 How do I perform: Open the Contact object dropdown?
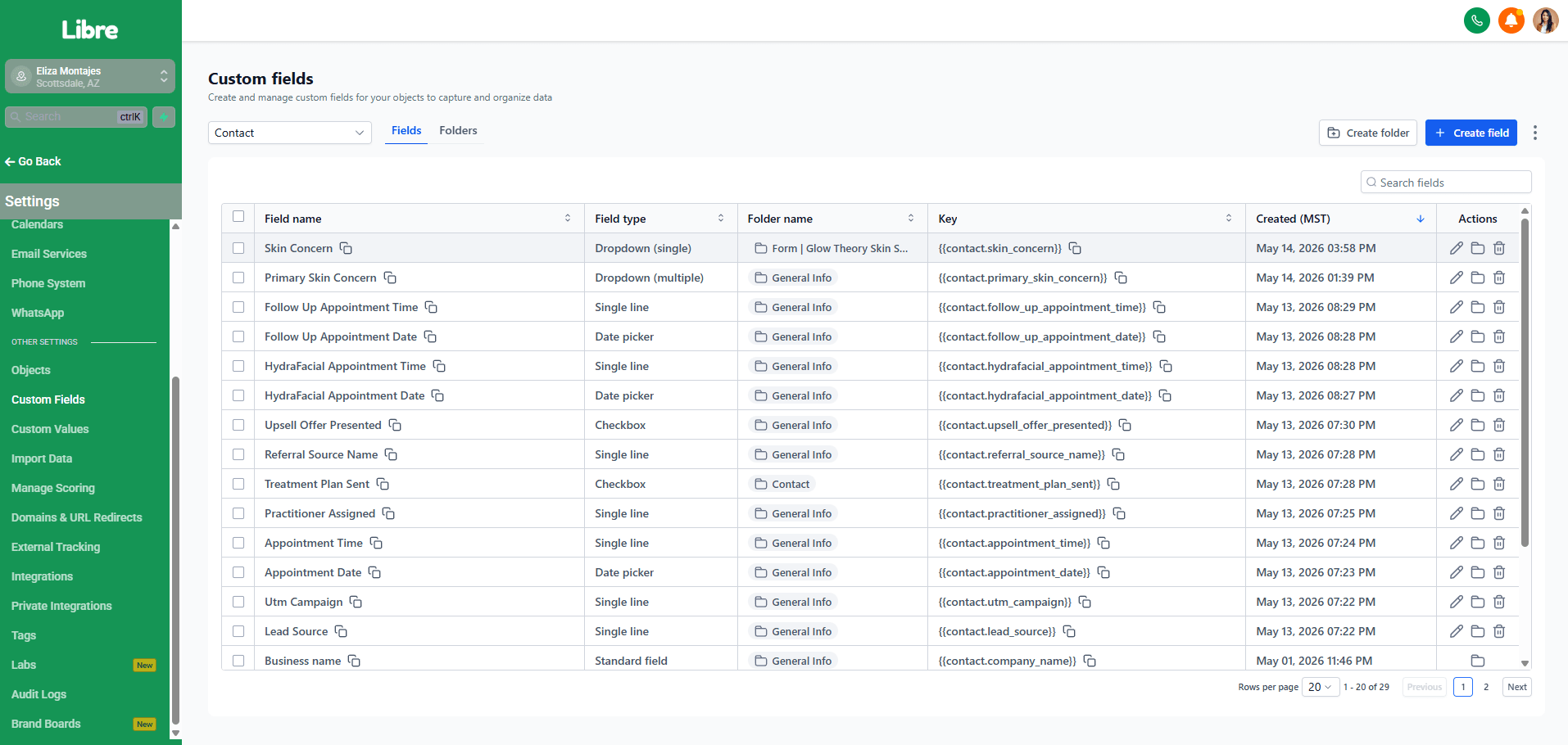[289, 133]
